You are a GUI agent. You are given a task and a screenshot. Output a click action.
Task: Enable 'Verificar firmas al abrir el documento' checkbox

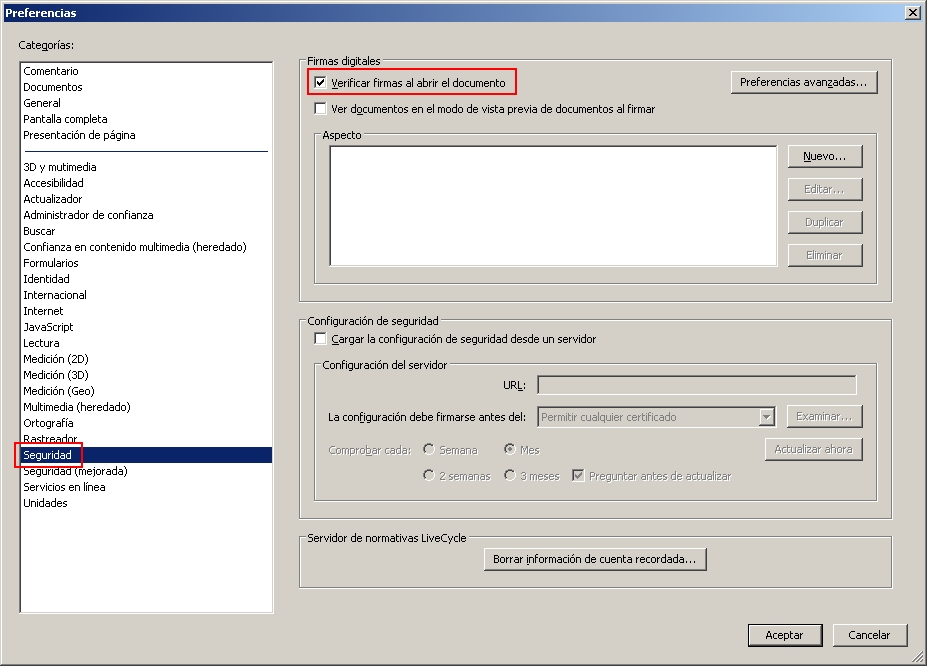pyautogui.click(x=321, y=83)
